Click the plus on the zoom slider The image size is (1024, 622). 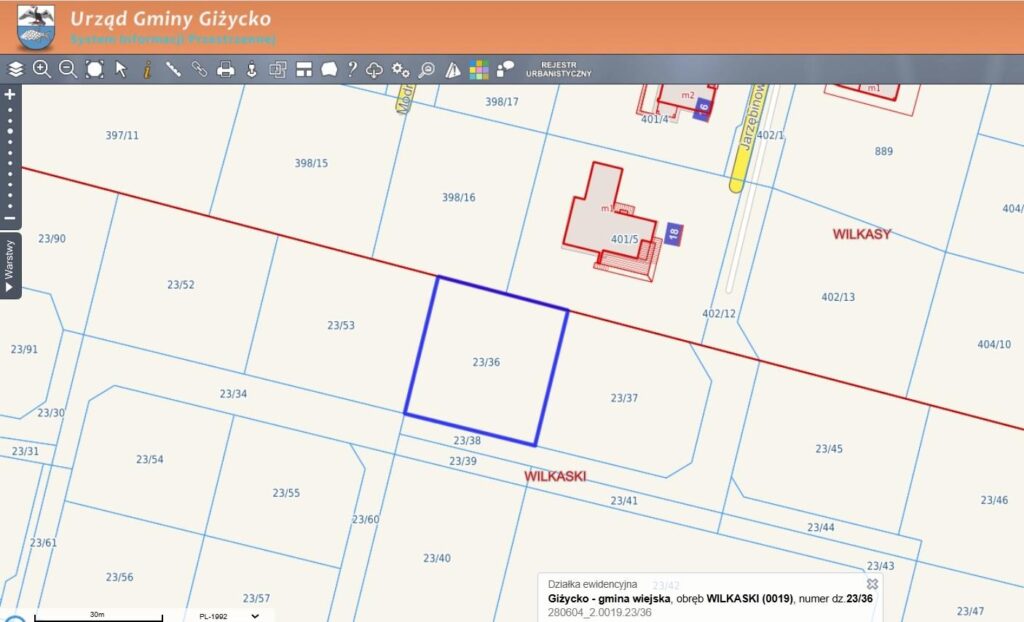point(10,95)
